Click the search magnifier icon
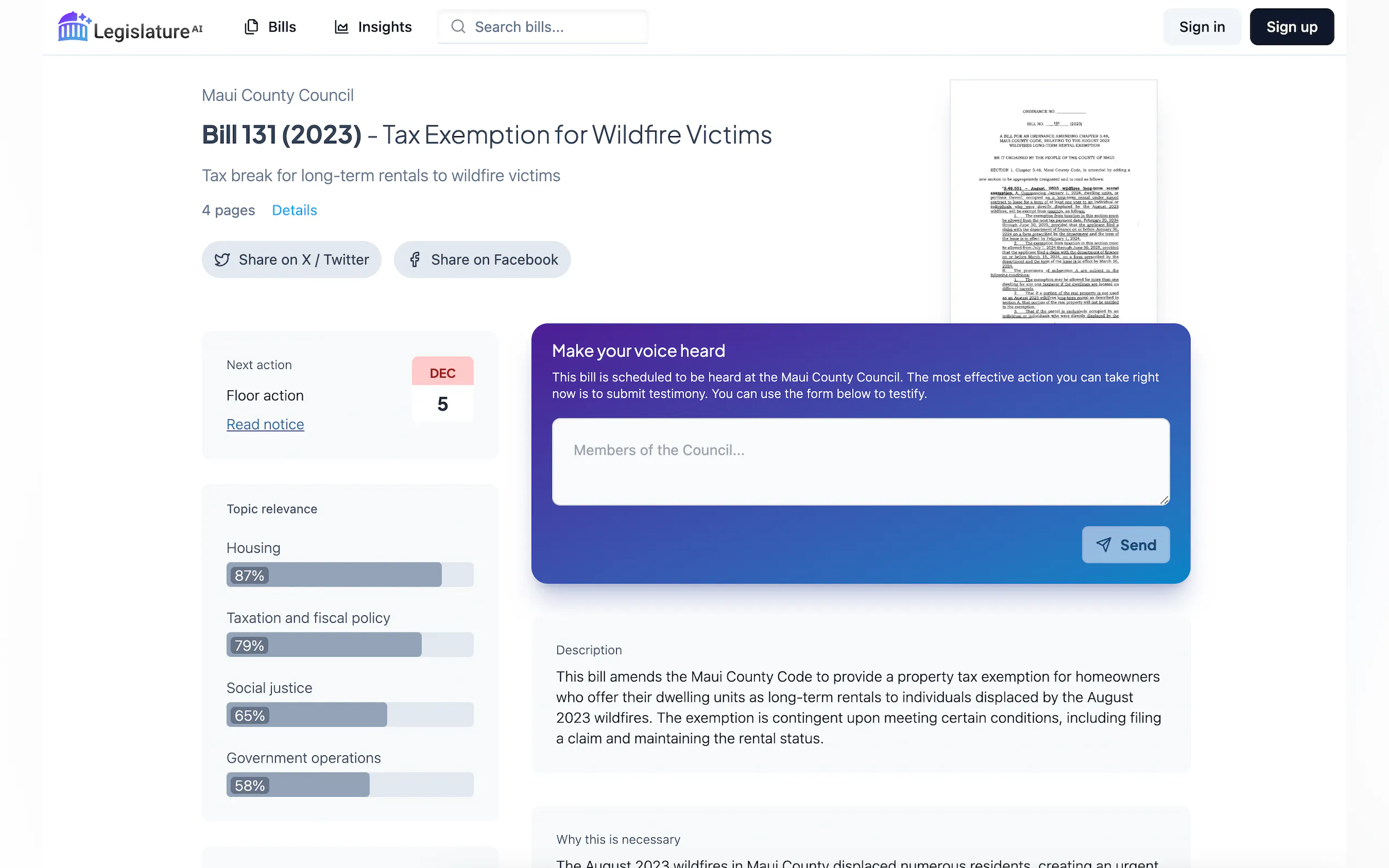 click(458, 27)
